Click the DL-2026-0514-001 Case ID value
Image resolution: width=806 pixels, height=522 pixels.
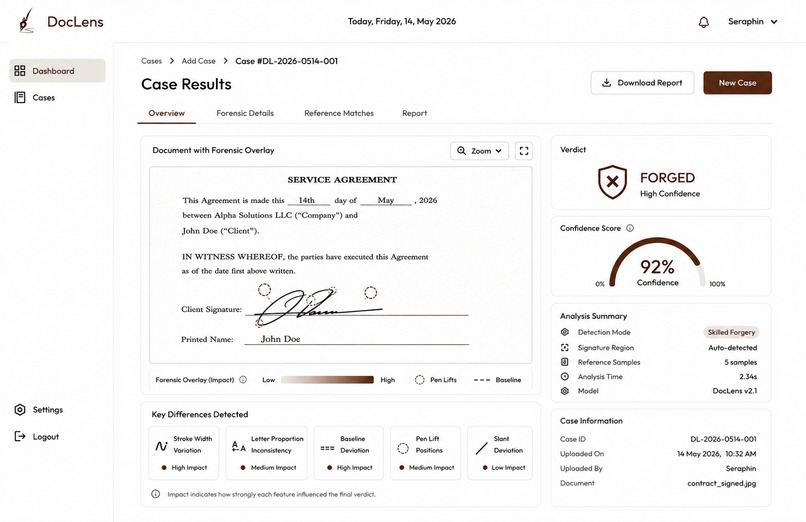[x=723, y=439]
